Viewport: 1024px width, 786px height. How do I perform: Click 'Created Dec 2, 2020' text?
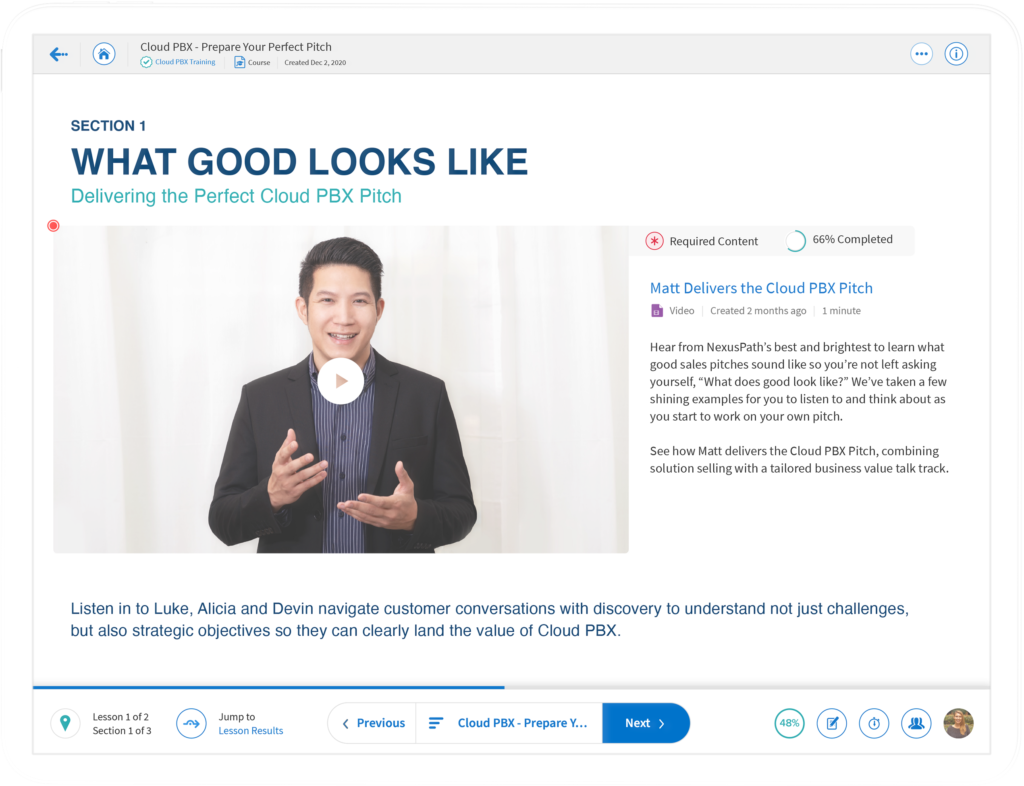click(x=315, y=63)
